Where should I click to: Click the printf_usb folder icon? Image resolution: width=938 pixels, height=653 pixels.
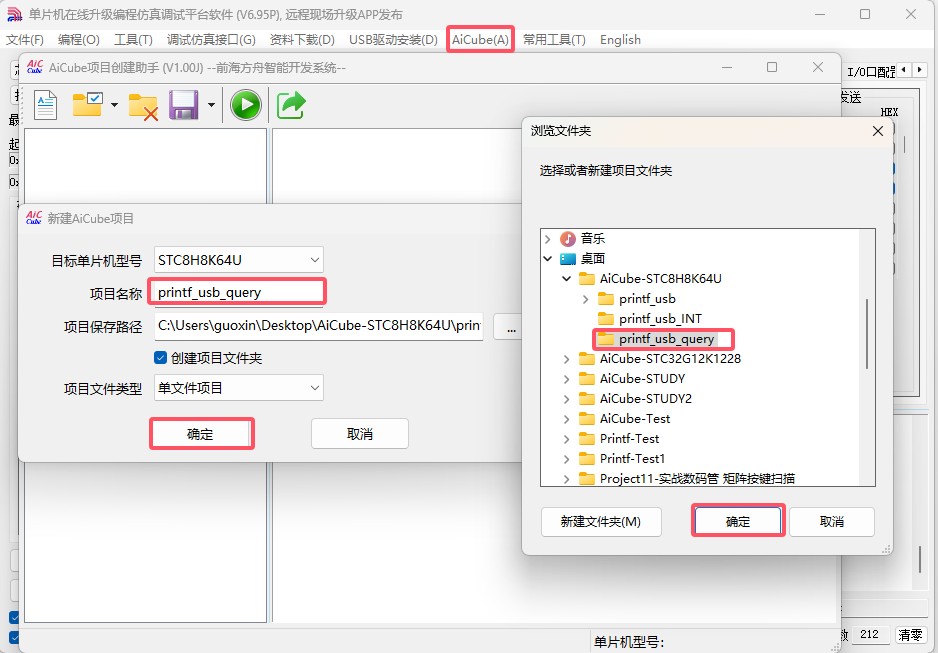(606, 298)
